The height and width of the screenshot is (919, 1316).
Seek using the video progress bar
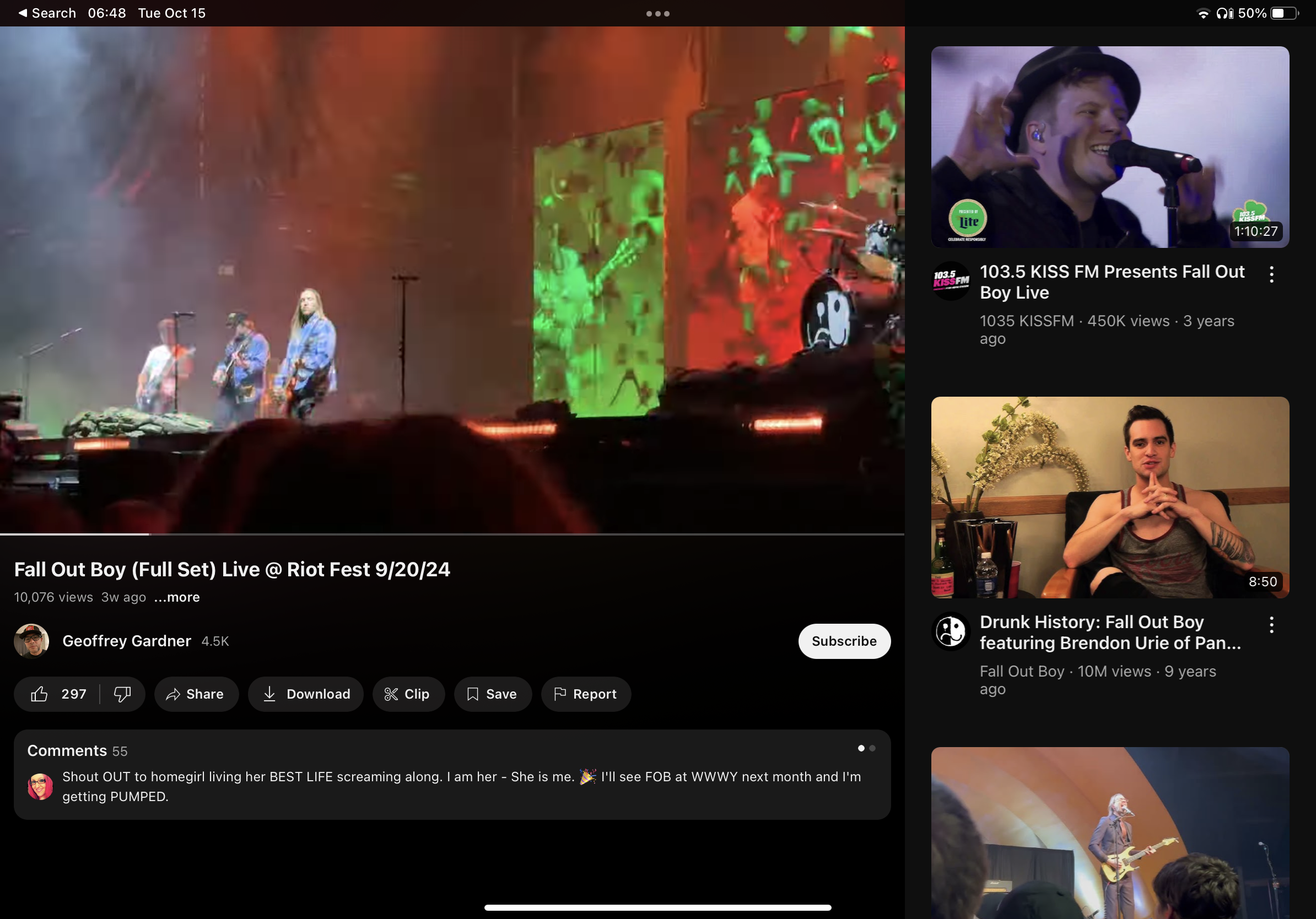click(x=452, y=534)
